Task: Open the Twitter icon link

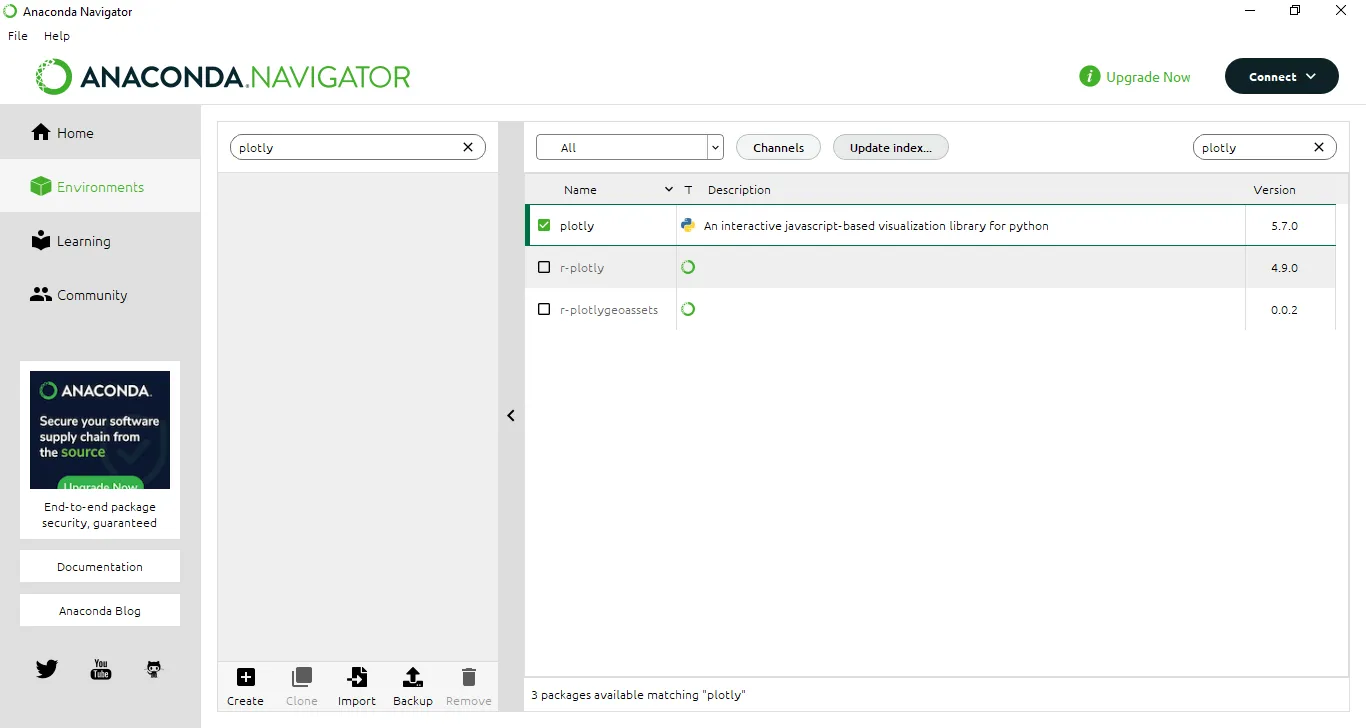Action: click(x=47, y=669)
